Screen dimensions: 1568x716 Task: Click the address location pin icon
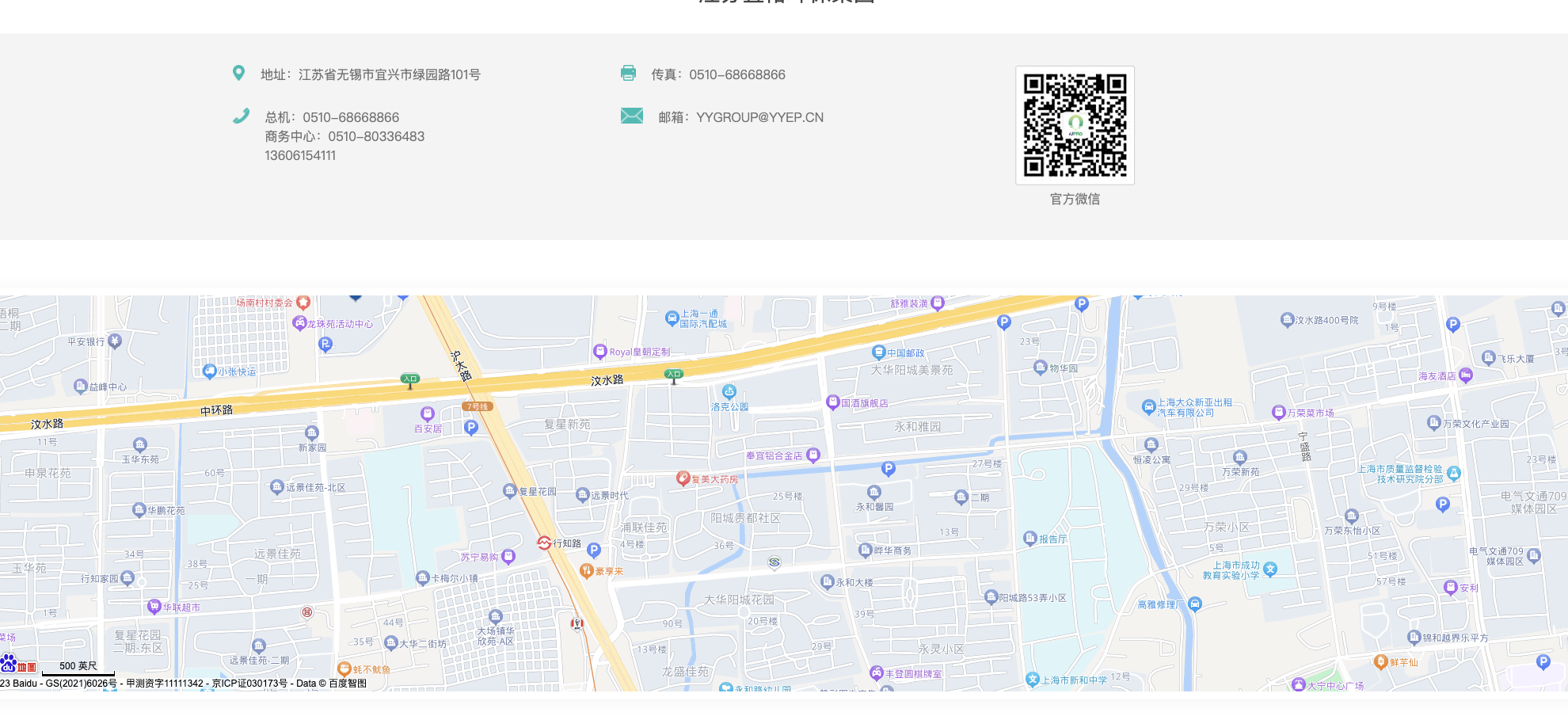[x=238, y=73]
